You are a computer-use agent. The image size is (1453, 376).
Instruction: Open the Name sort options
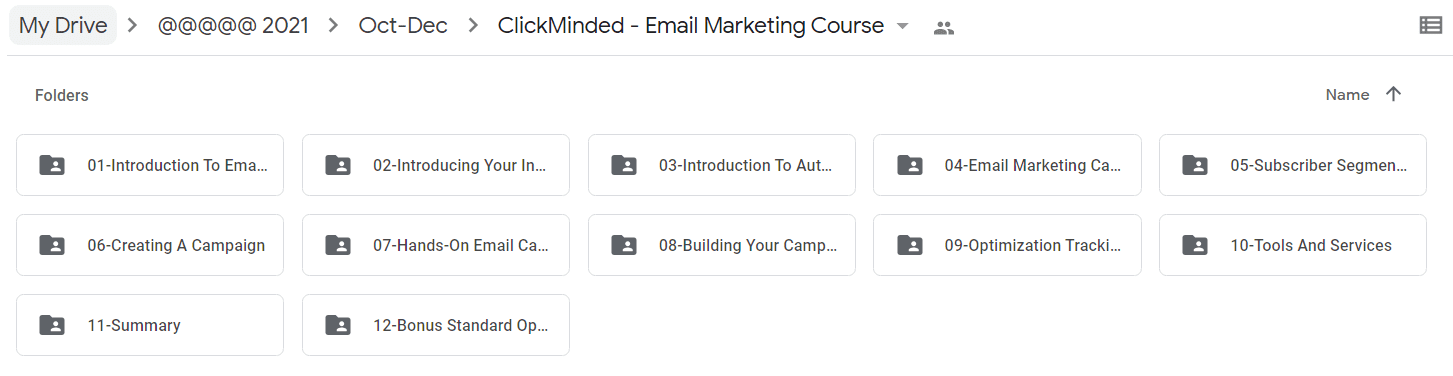pyautogui.click(x=1347, y=95)
